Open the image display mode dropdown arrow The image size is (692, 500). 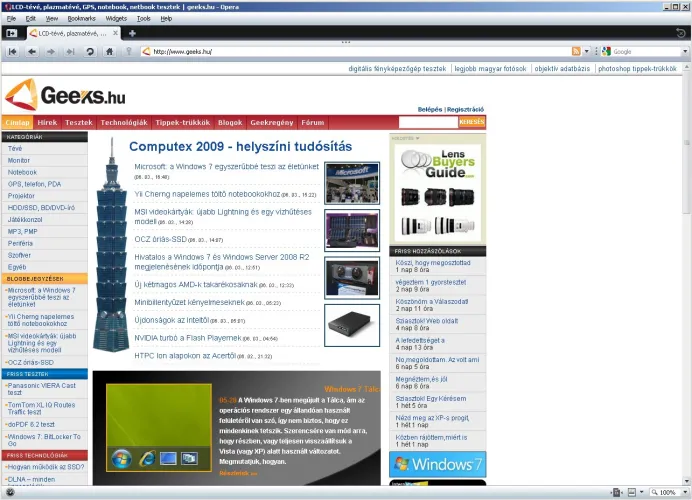coord(642,492)
